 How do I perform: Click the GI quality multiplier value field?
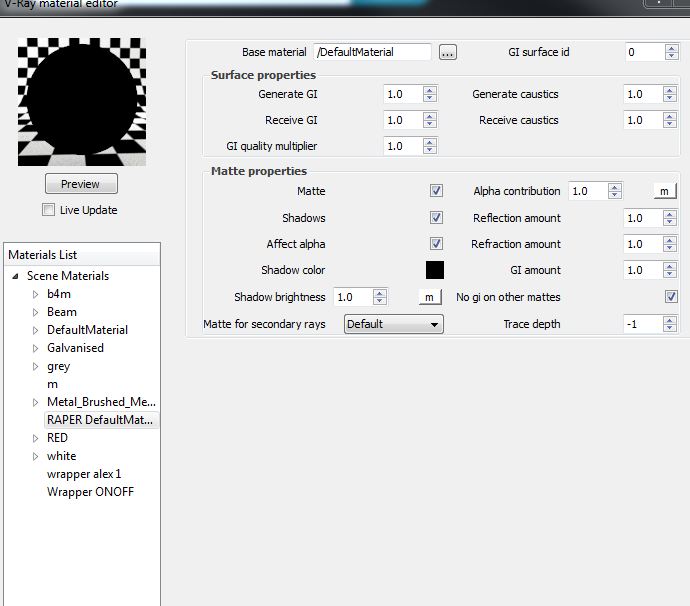[x=403, y=146]
